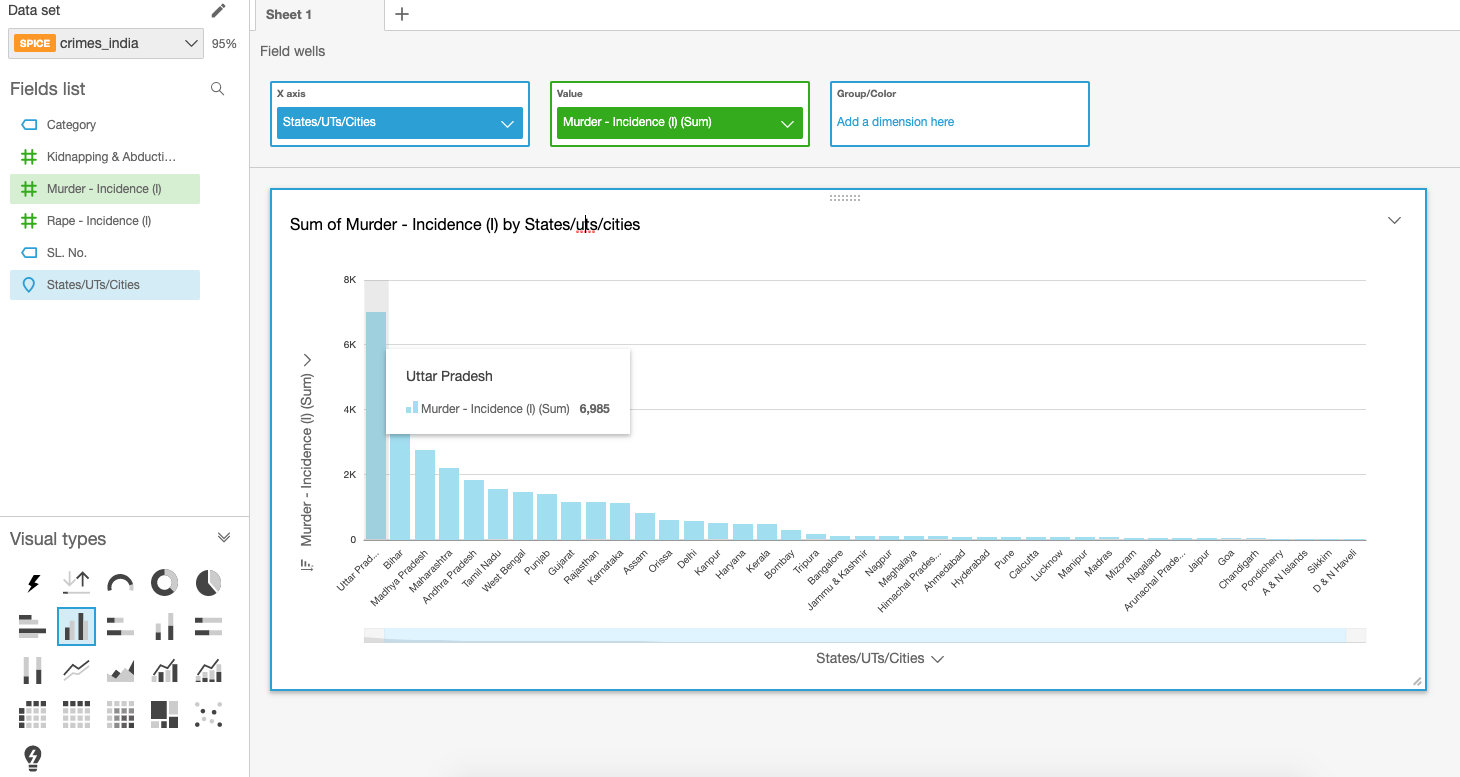Pick the line chart visual type
The width and height of the screenshot is (1460, 777).
(76, 670)
